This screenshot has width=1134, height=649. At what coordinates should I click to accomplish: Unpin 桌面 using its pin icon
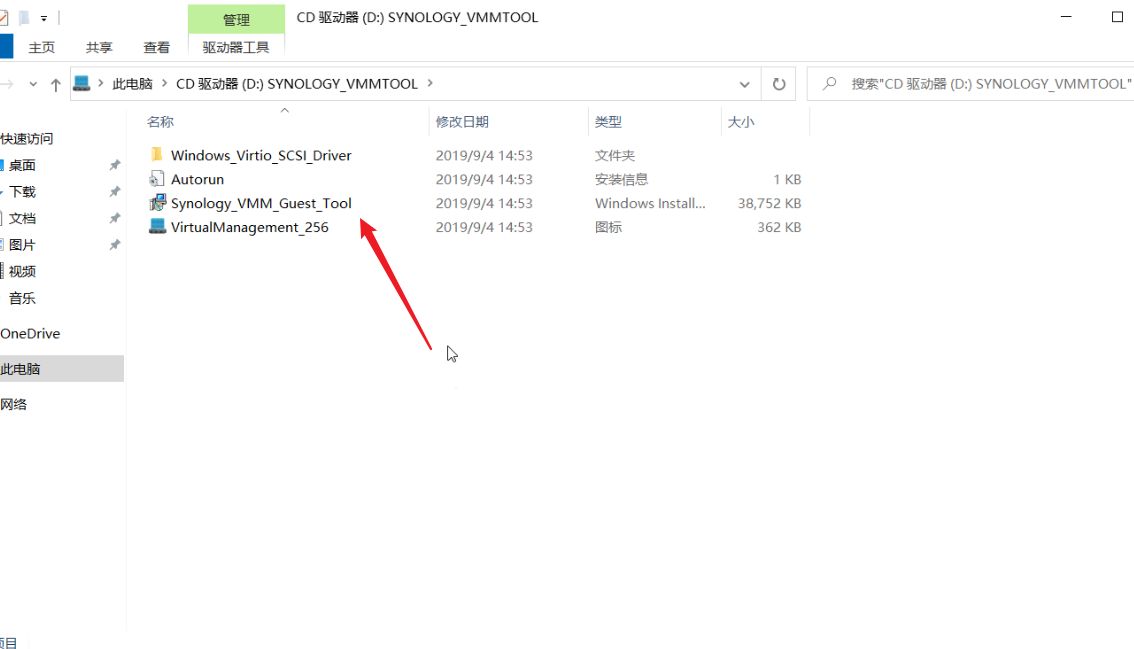click(x=114, y=165)
